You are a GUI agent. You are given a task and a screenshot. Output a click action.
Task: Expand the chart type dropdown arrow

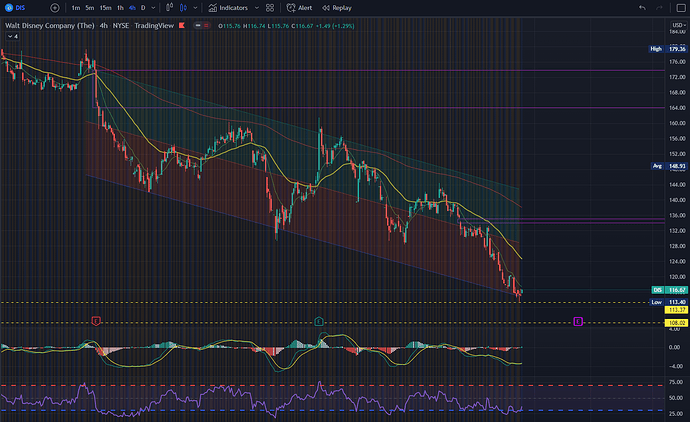pos(195,8)
